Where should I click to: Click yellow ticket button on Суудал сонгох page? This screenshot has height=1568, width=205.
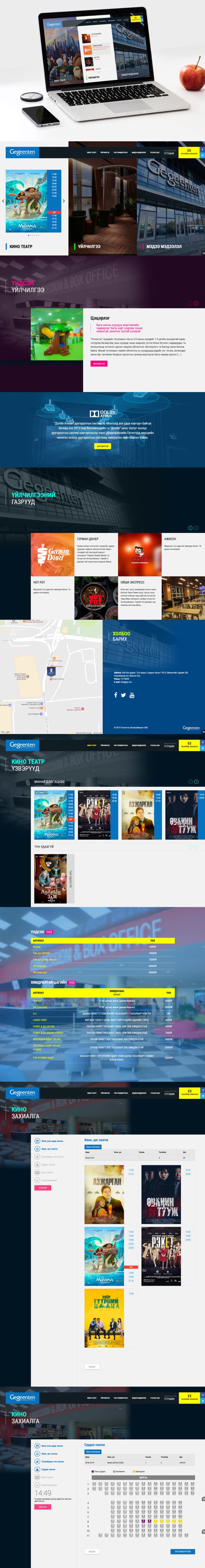[x=189, y=1398]
